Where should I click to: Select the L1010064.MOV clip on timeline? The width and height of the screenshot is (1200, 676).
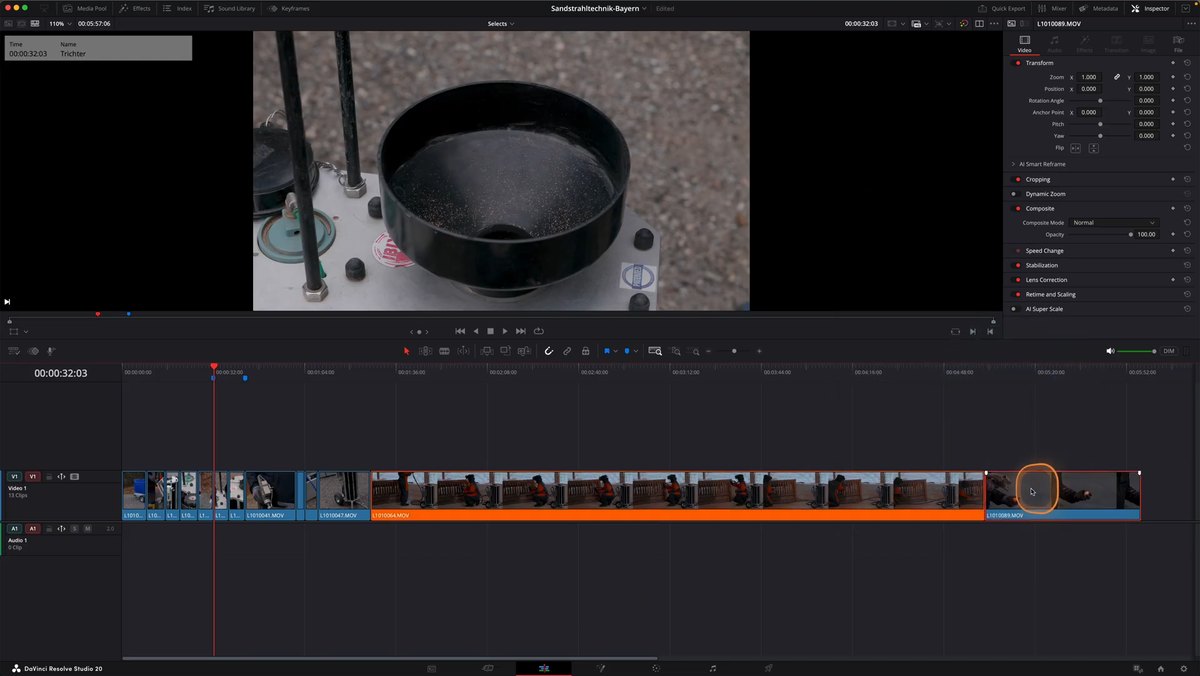click(677, 496)
